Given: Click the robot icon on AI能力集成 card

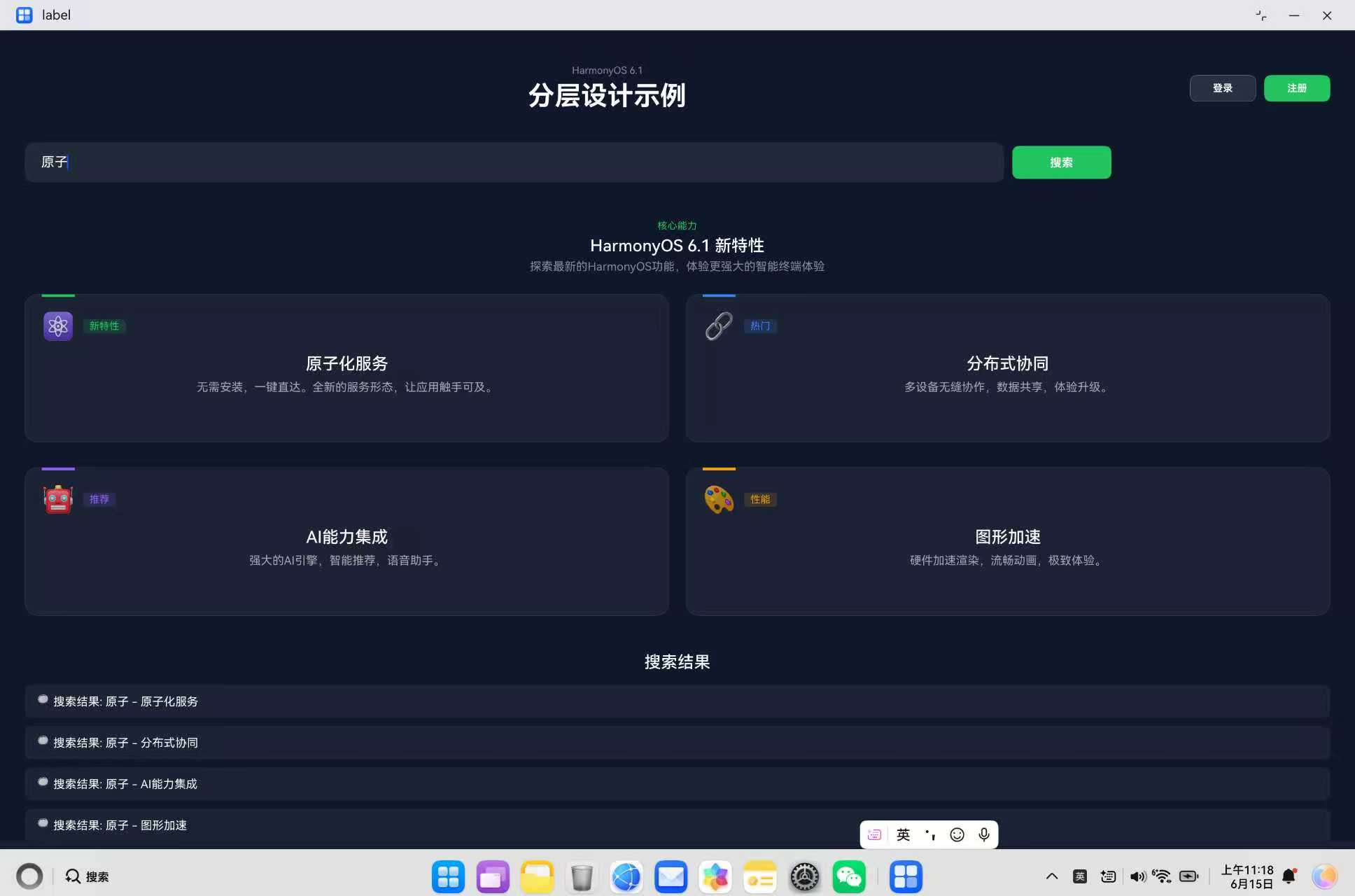Looking at the screenshot, I should [x=58, y=500].
